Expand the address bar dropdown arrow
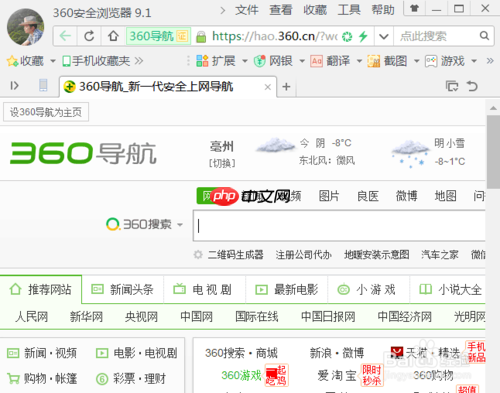The height and width of the screenshot is (393, 500). coord(384,36)
